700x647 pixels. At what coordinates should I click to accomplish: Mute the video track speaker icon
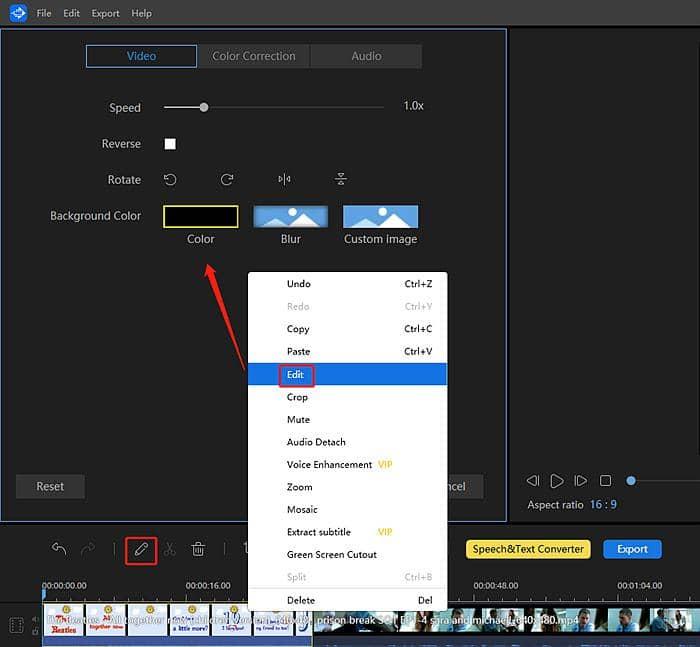(35, 619)
